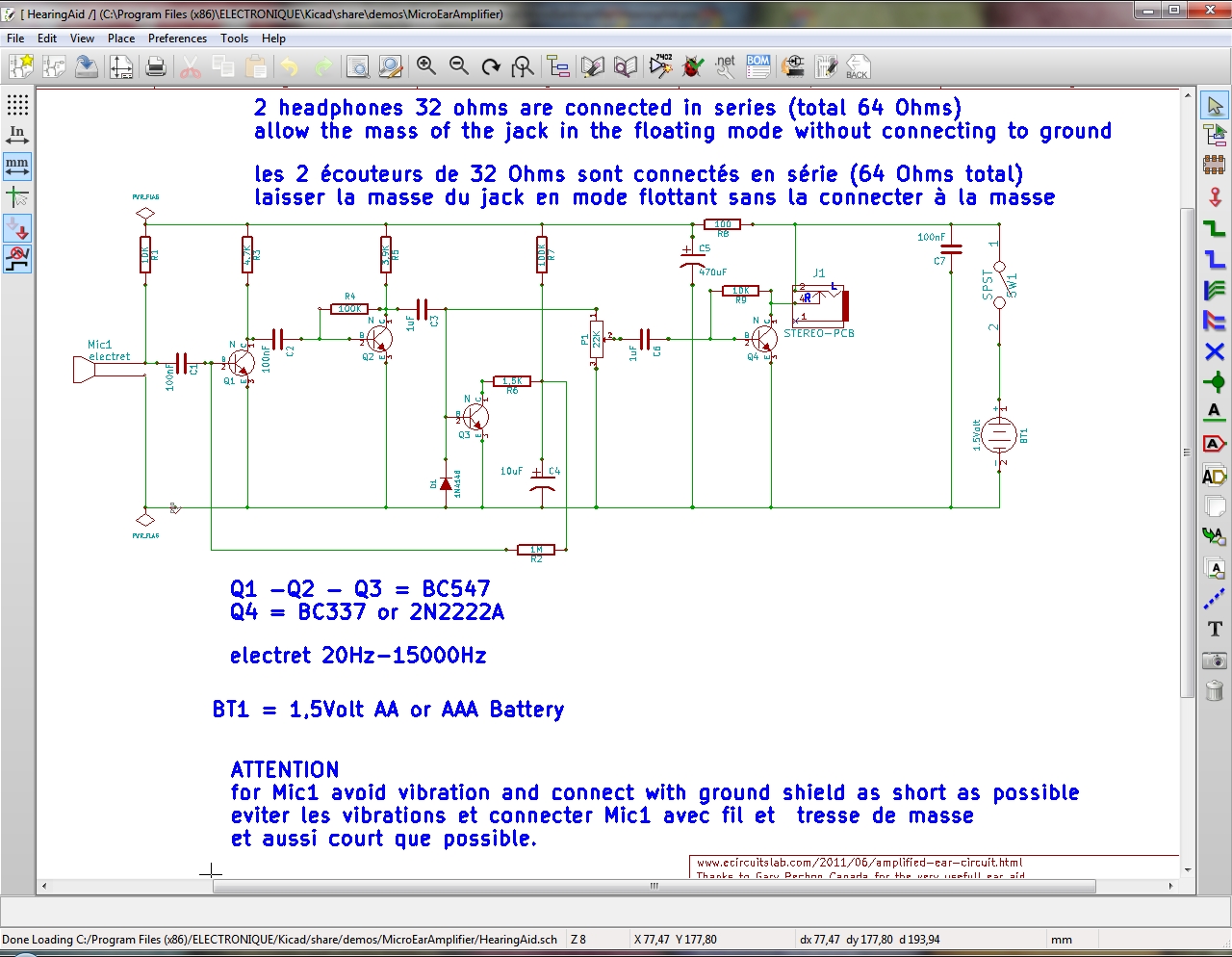Generate netlist with the .net icon
This screenshot has width=1232, height=957.
[726, 66]
